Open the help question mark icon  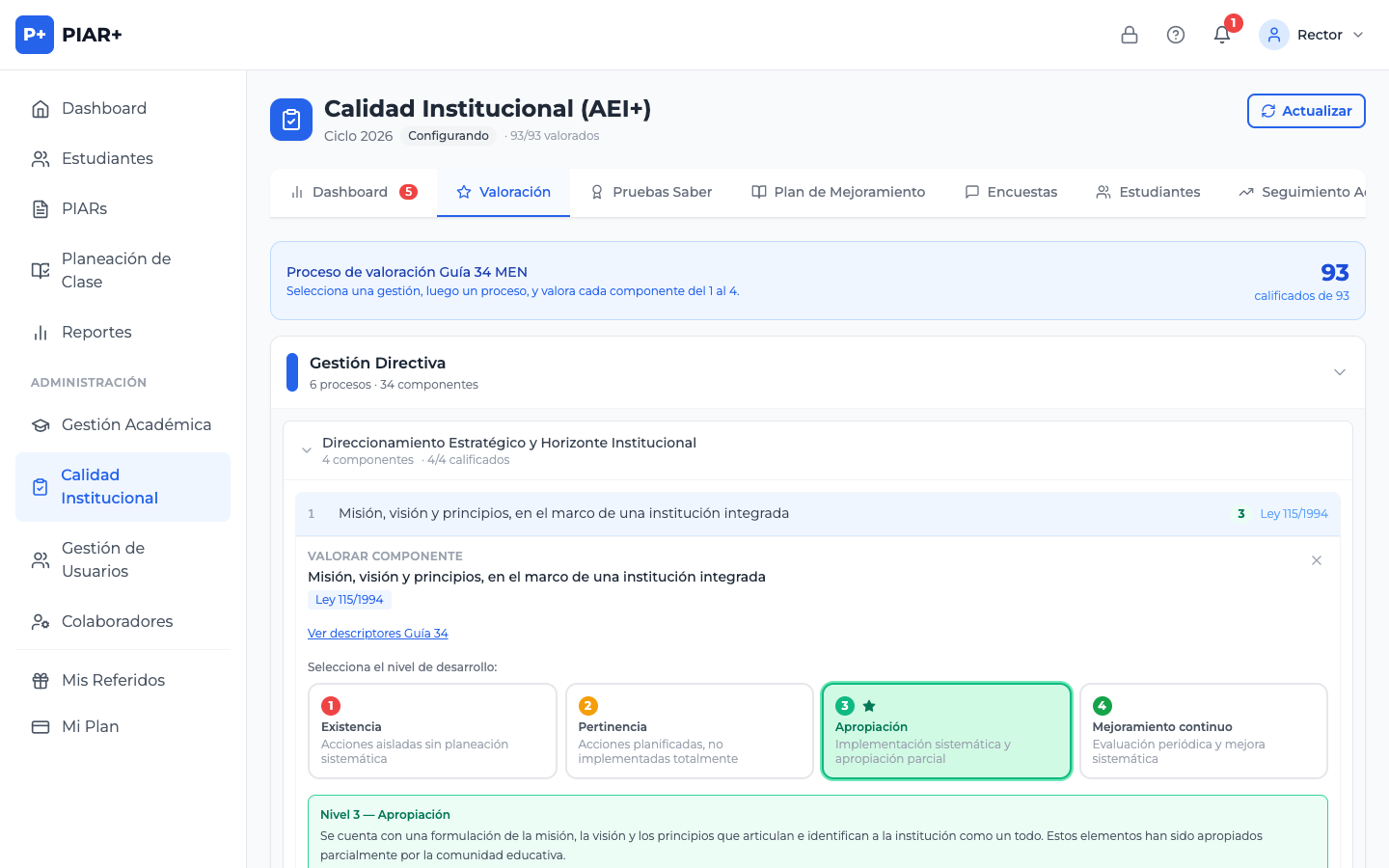point(1176,35)
